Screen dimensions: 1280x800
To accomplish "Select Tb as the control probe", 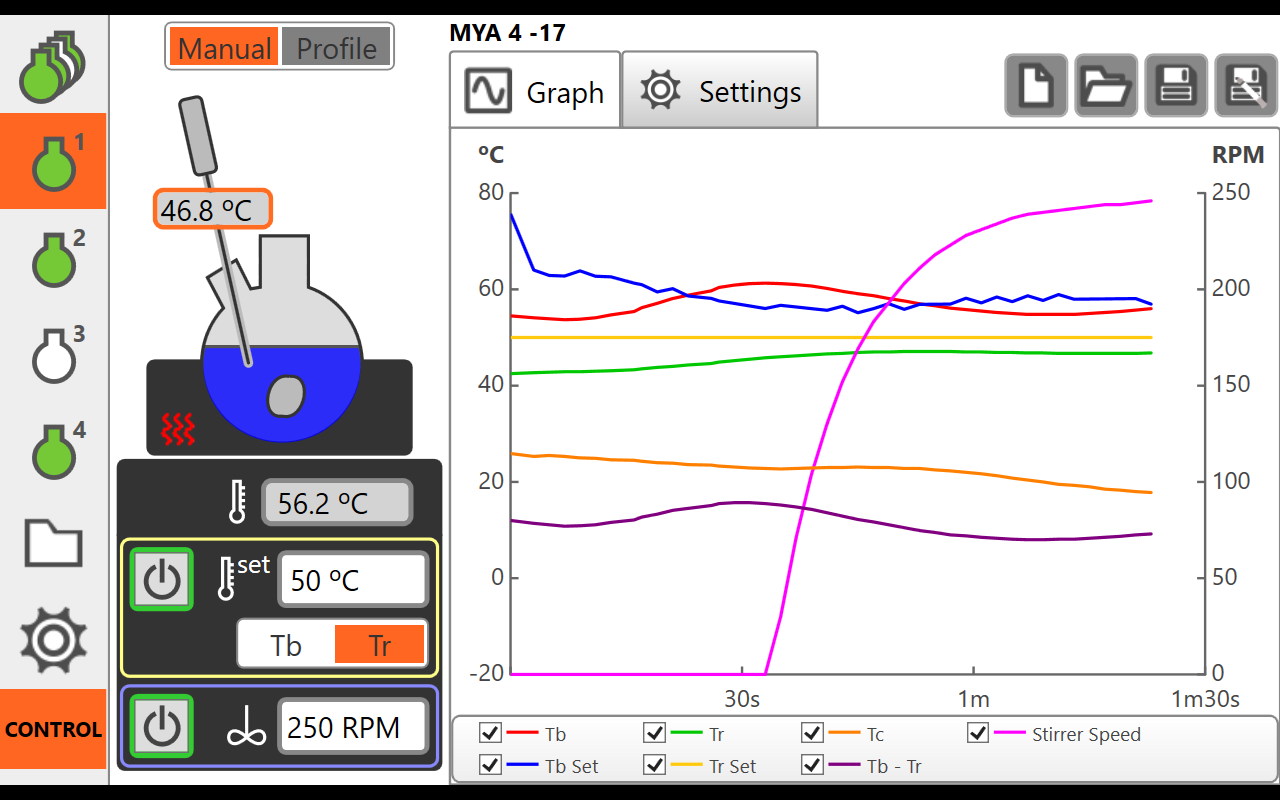I will 284,644.
